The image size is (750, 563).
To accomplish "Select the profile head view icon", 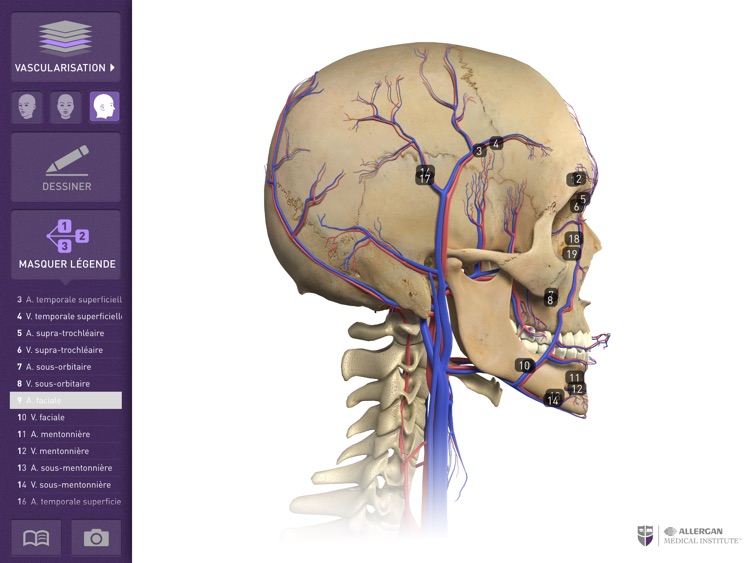I will (105, 107).
